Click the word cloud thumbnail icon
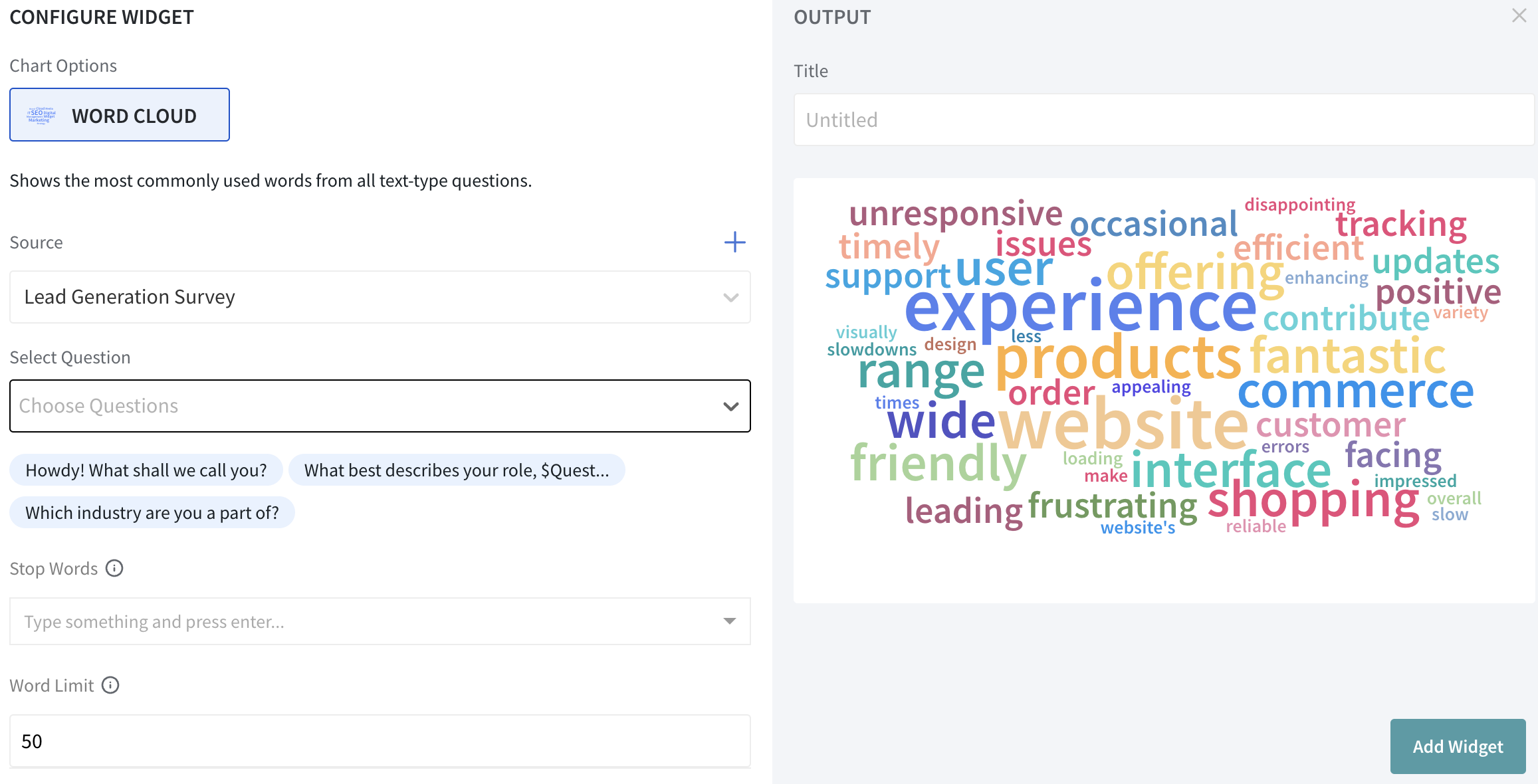The image size is (1538, 784). (x=41, y=115)
